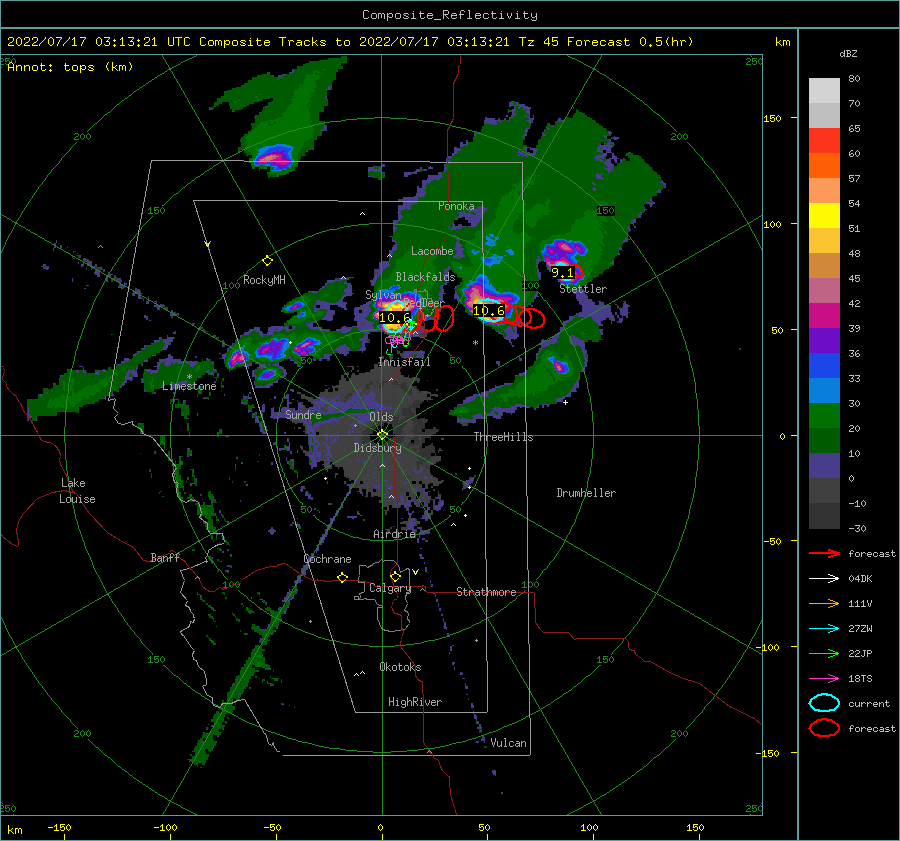Select the Banff label
The width and height of the screenshot is (900, 841).
click(x=165, y=558)
